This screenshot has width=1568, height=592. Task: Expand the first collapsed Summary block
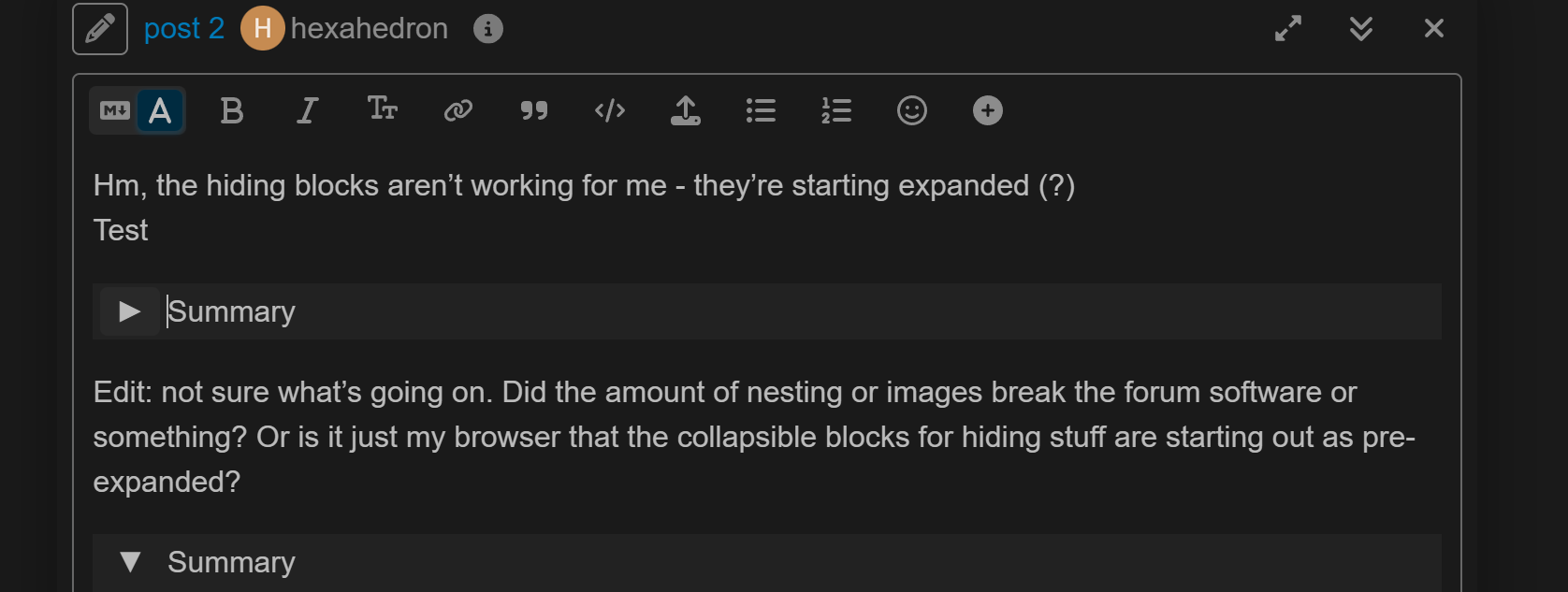(130, 311)
